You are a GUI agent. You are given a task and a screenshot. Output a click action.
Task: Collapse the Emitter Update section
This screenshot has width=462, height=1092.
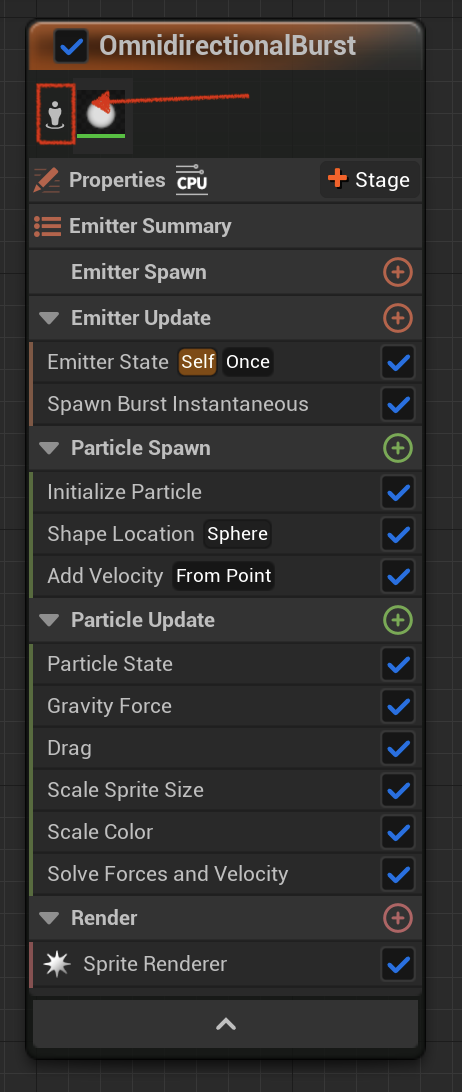pos(49,318)
